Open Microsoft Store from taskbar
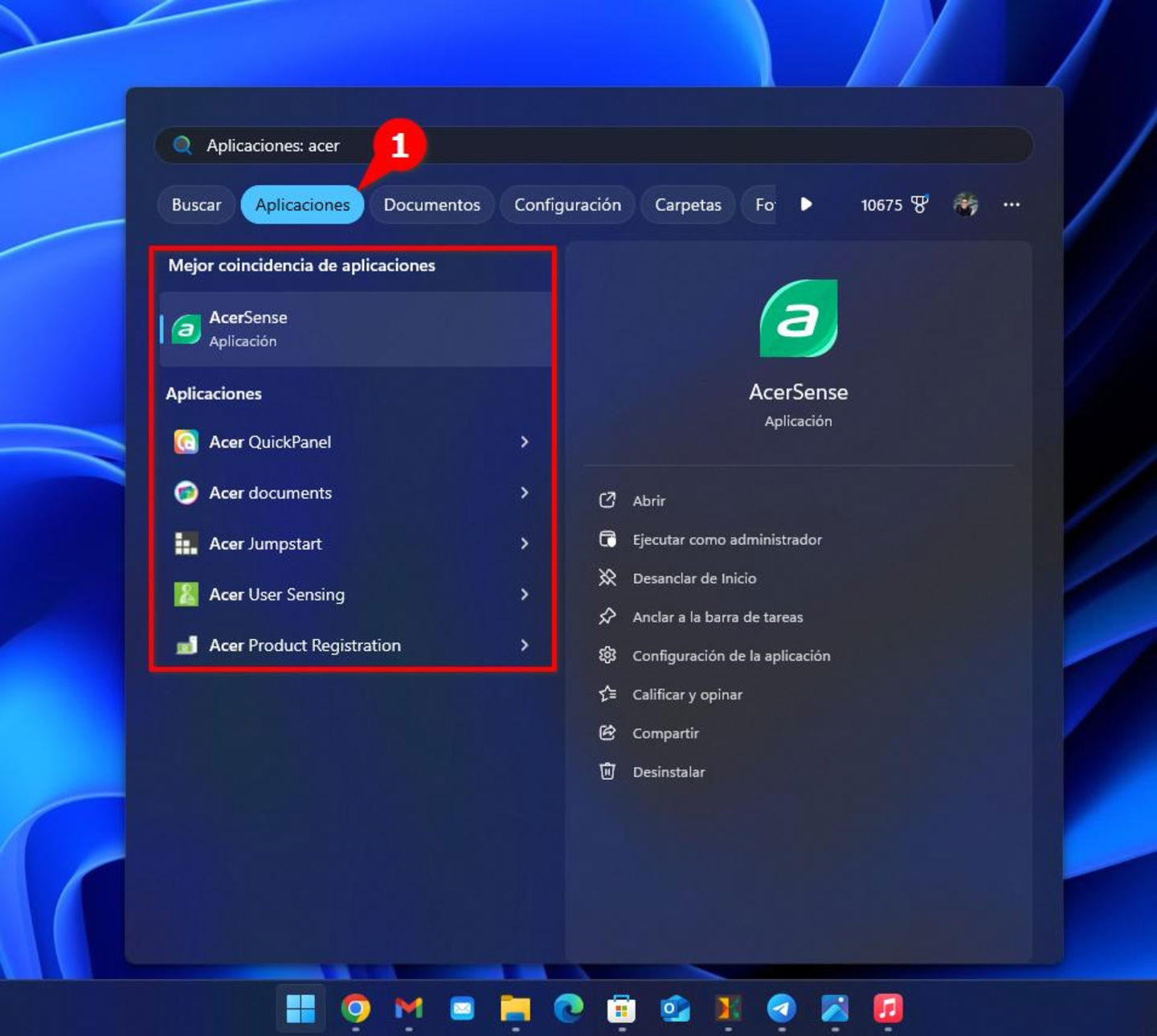The height and width of the screenshot is (1036, 1157). [x=621, y=1008]
